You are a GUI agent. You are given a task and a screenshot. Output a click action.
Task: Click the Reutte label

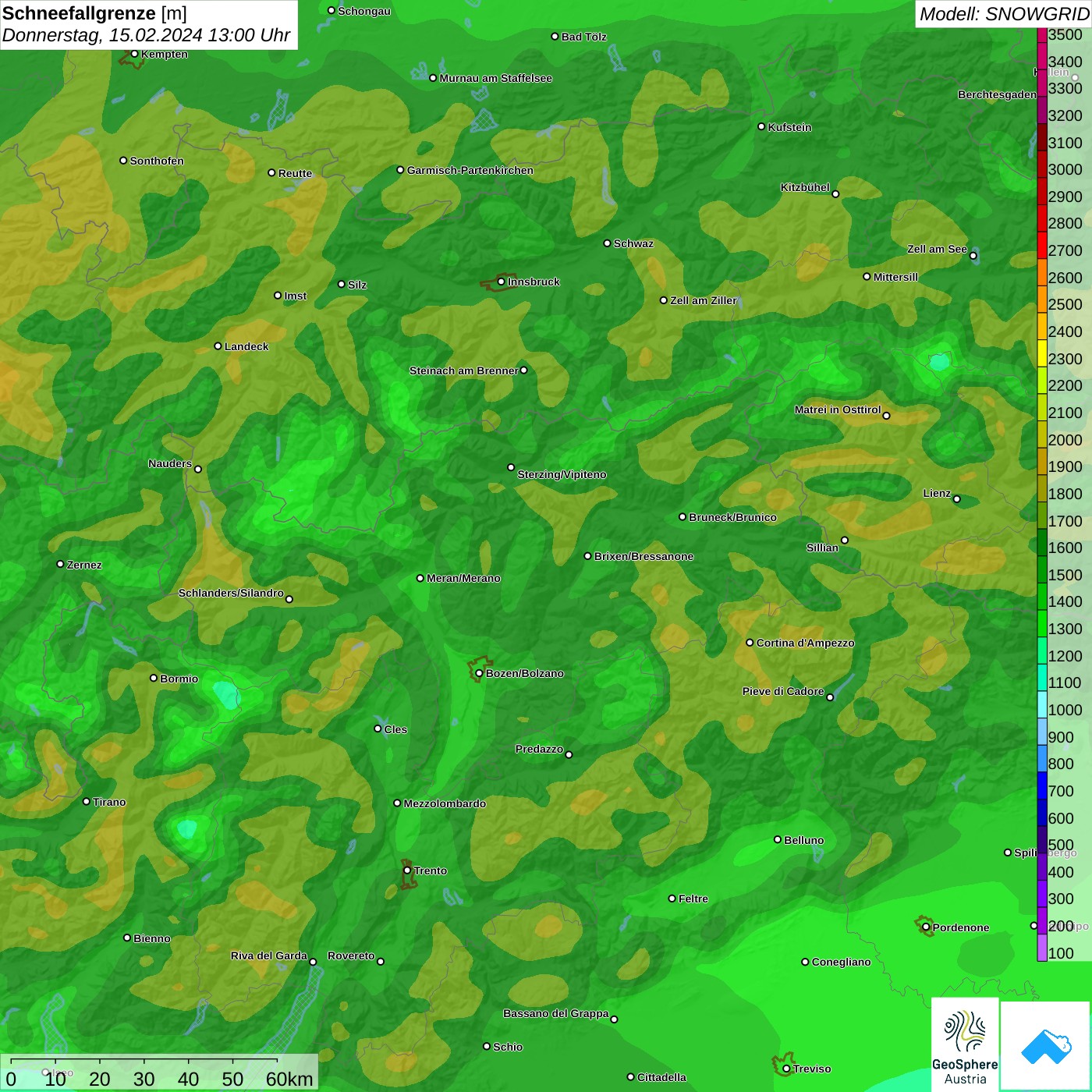point(296,173)
